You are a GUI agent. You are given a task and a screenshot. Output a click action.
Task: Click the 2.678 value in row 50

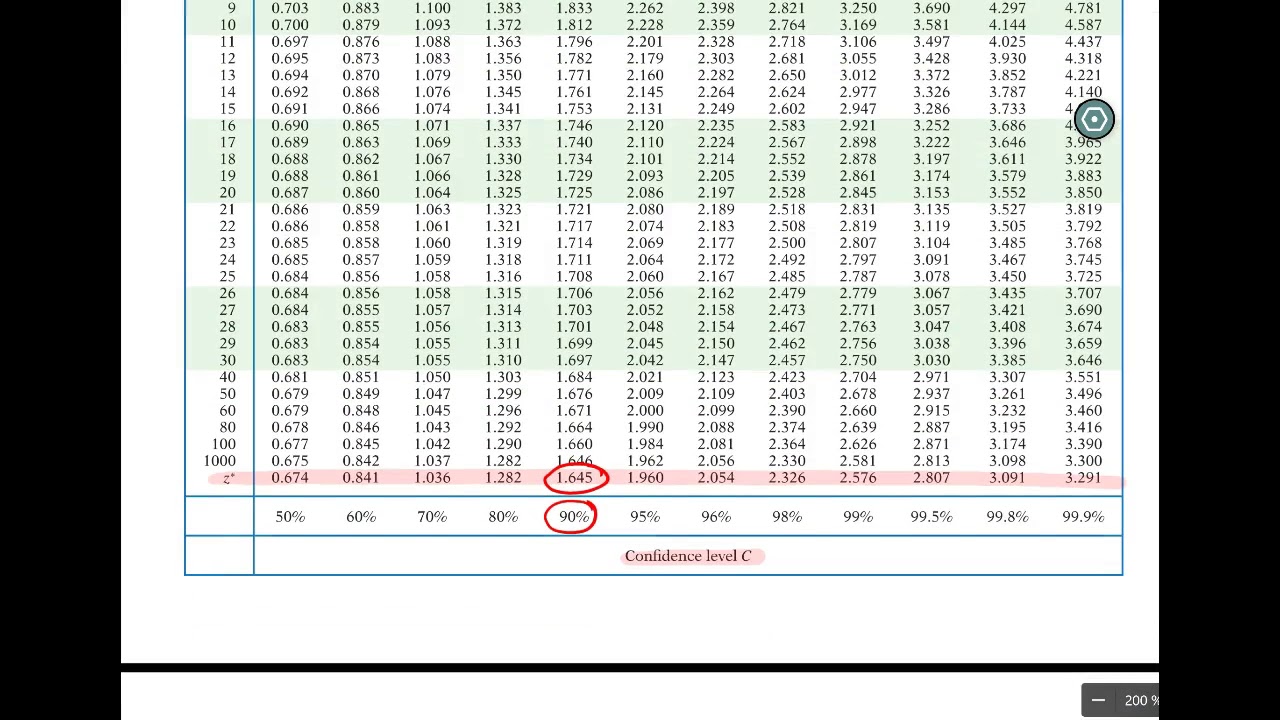(858, 394)
